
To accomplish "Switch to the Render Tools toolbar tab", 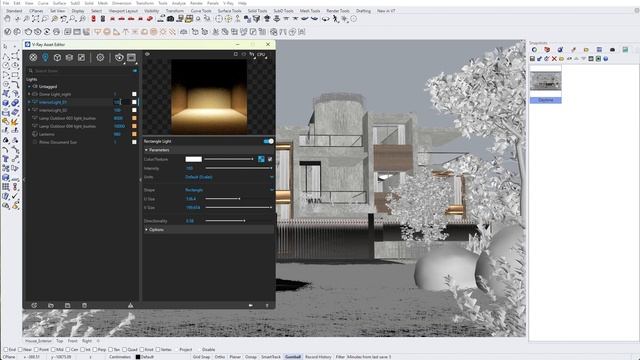I will point(338,11).
